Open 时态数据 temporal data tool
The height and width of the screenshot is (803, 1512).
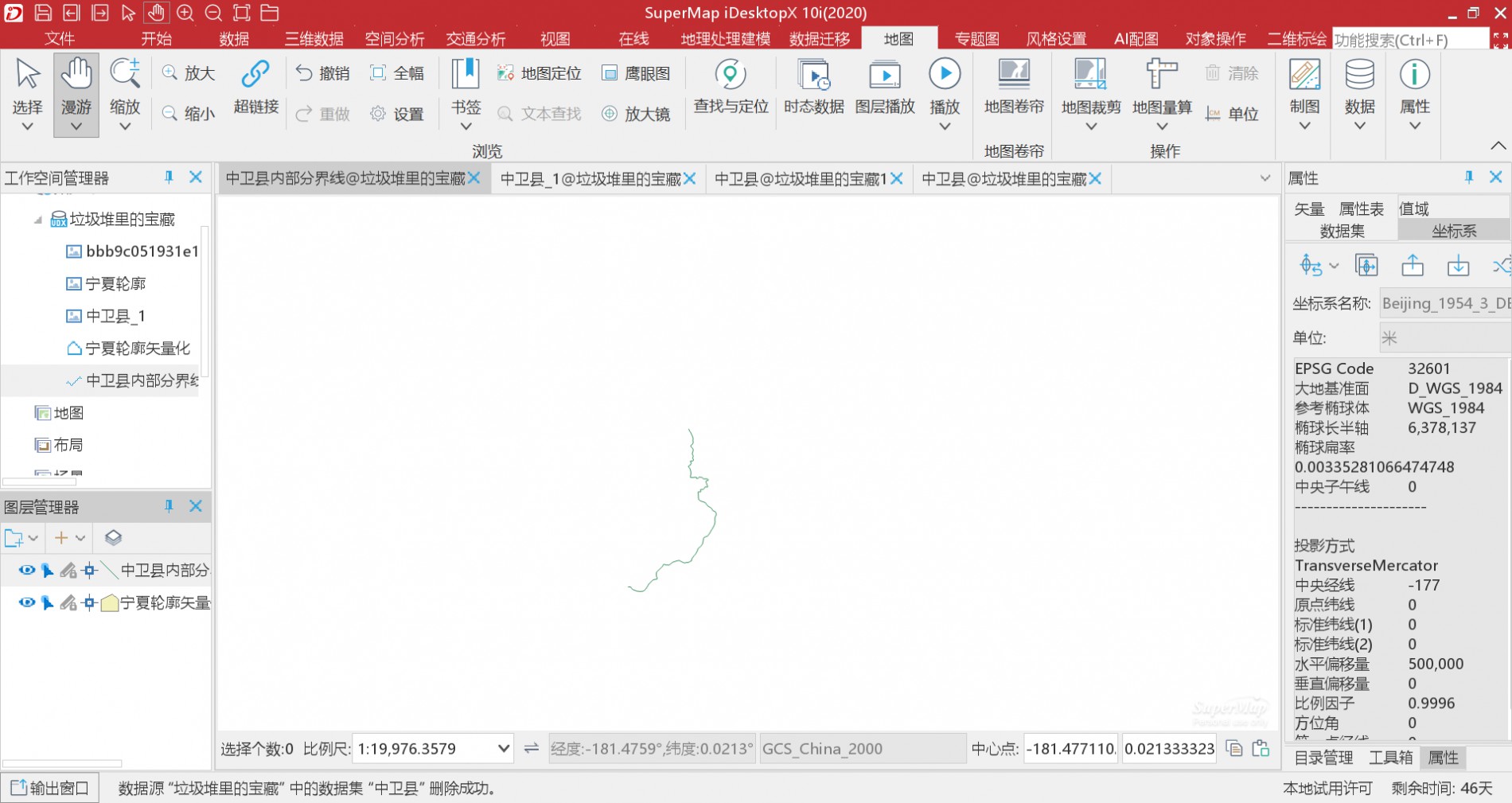click(813, 86)
